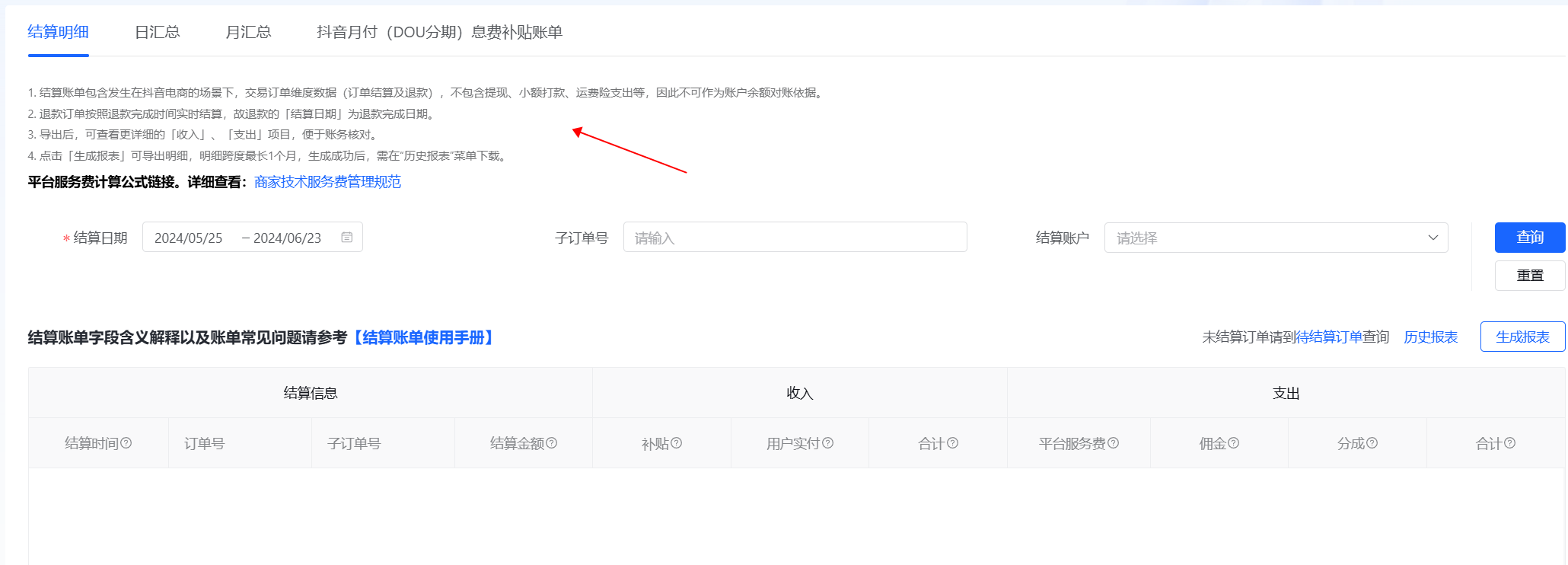Click help icon next to 结算时间
Screen dimensions: 1568x565
126,443
